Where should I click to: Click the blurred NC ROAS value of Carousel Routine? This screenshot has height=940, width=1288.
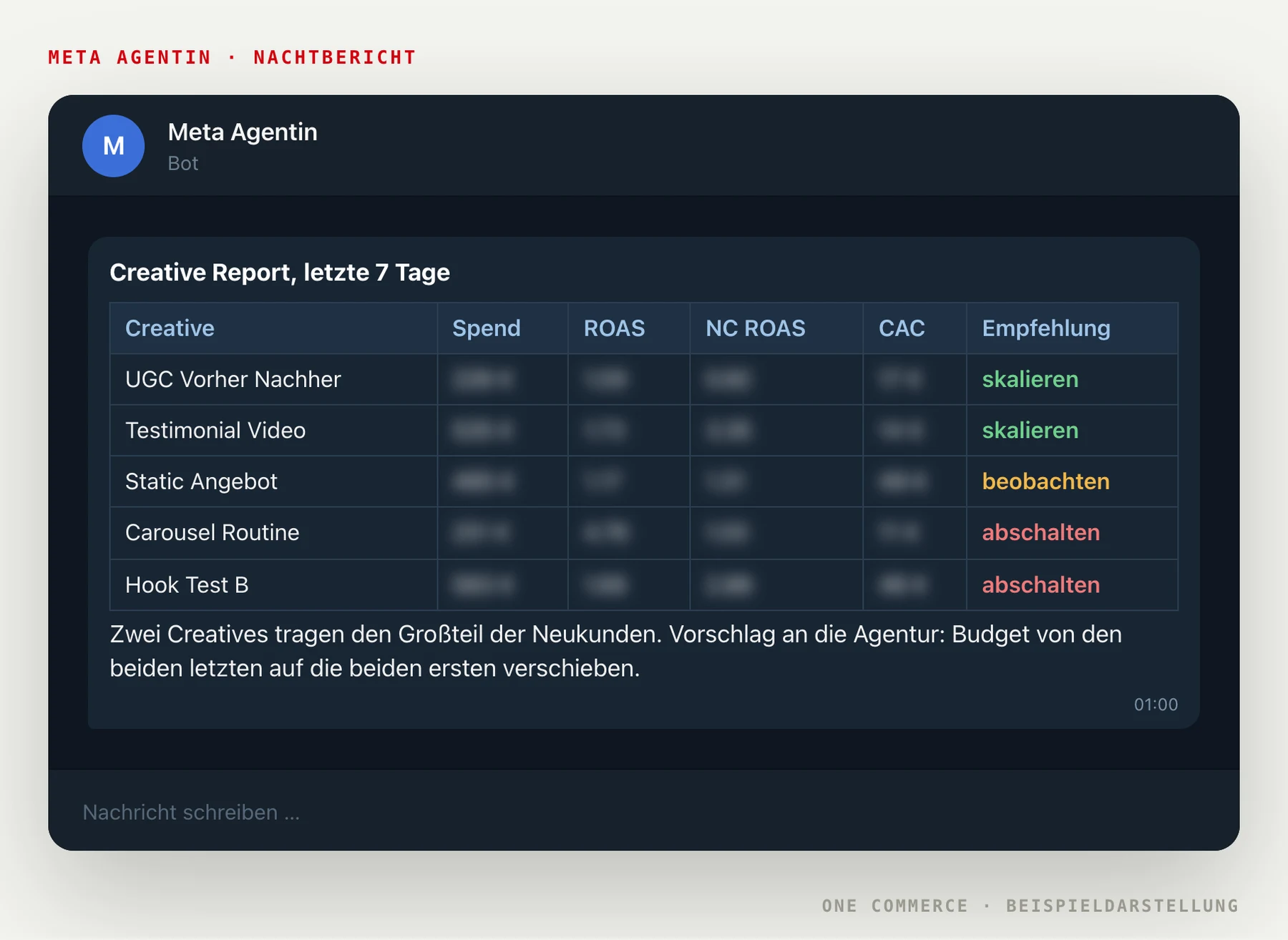pyautogui.click(x=726, y=533)
